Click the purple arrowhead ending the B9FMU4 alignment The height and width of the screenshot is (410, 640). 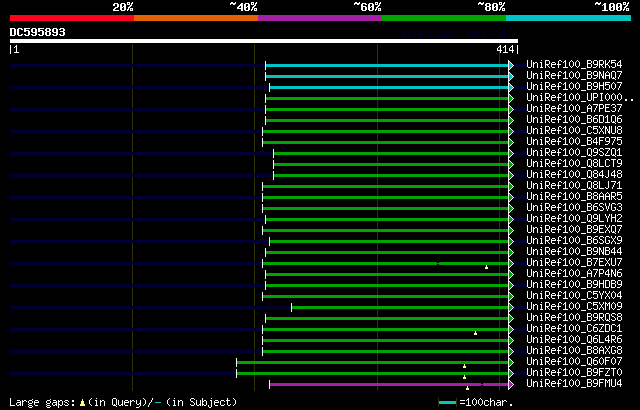[511, 385]
